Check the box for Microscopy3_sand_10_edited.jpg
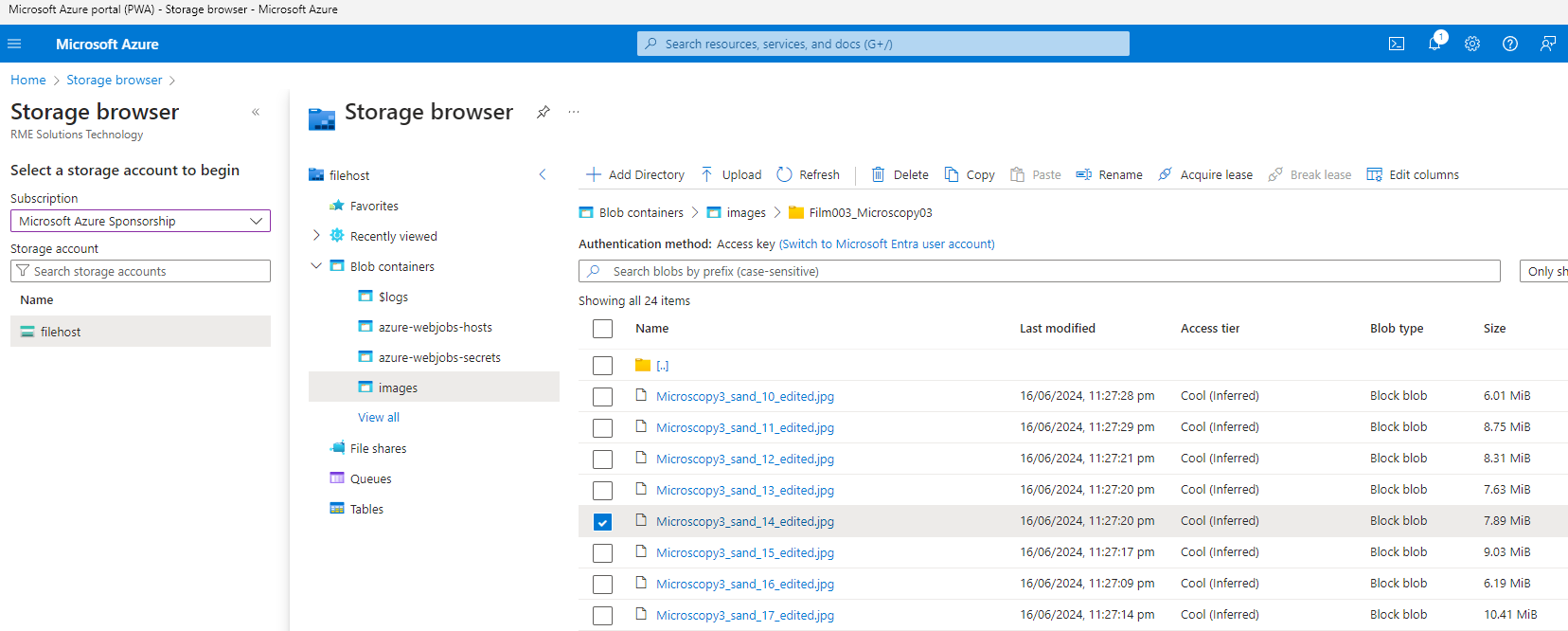This screenshot has height=631, width=1568. coord(602,397)
